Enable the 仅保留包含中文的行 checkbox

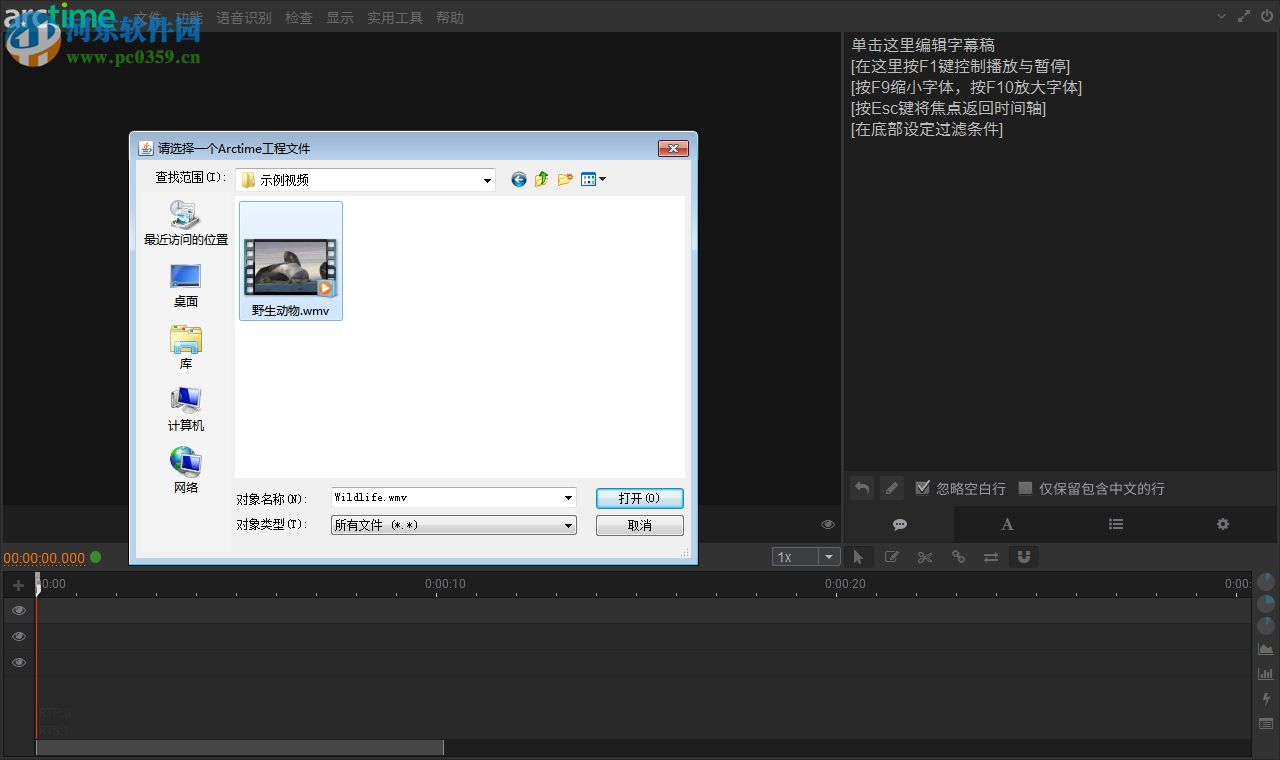click(1025, 488)
